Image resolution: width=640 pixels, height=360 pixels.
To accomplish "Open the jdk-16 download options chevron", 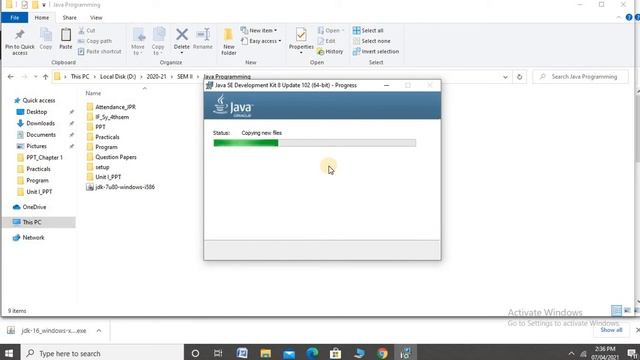I will (x=99, y=331).
